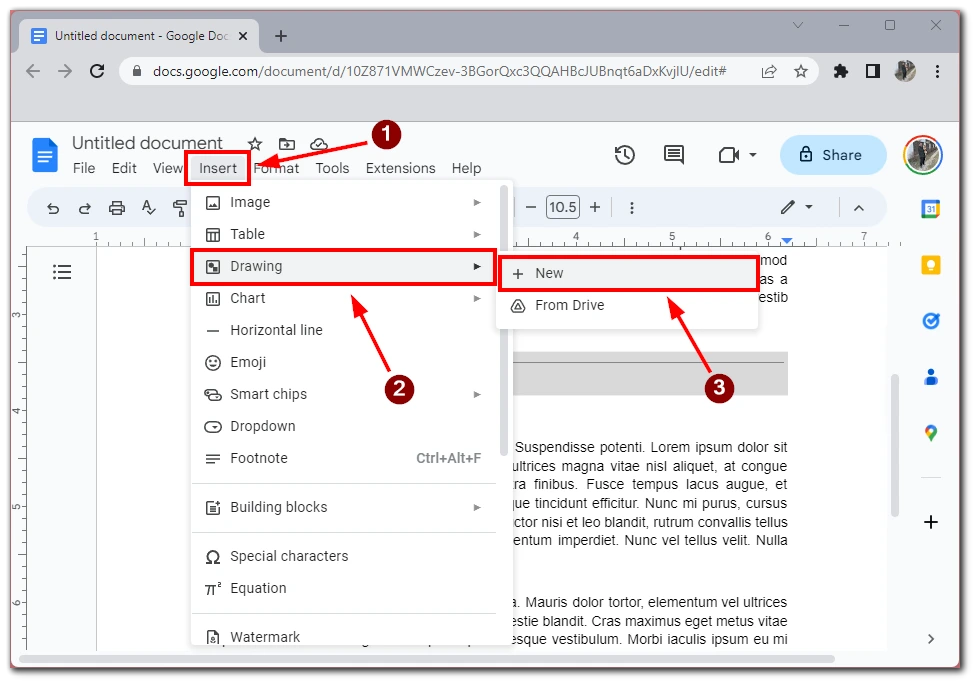This screenshot has height=686, width=978.
Task: Select Special characters menu entry
Action: pyautogui.click(x=289, y=556)
